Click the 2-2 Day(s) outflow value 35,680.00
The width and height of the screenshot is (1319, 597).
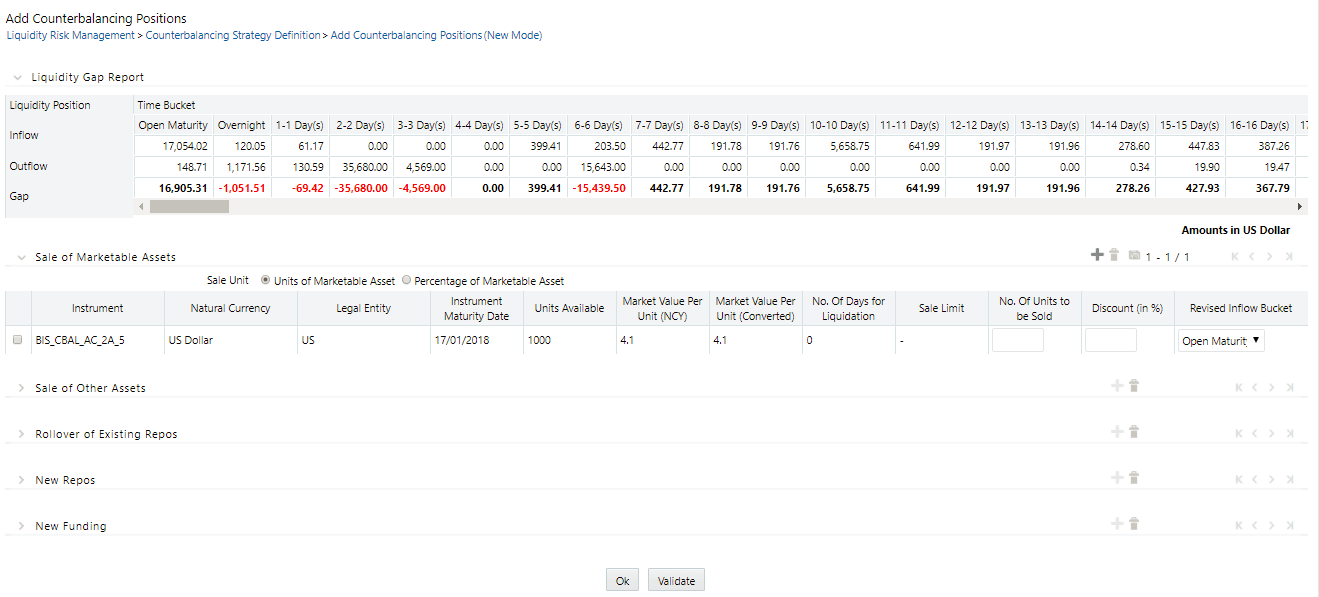tap(363, 166)
